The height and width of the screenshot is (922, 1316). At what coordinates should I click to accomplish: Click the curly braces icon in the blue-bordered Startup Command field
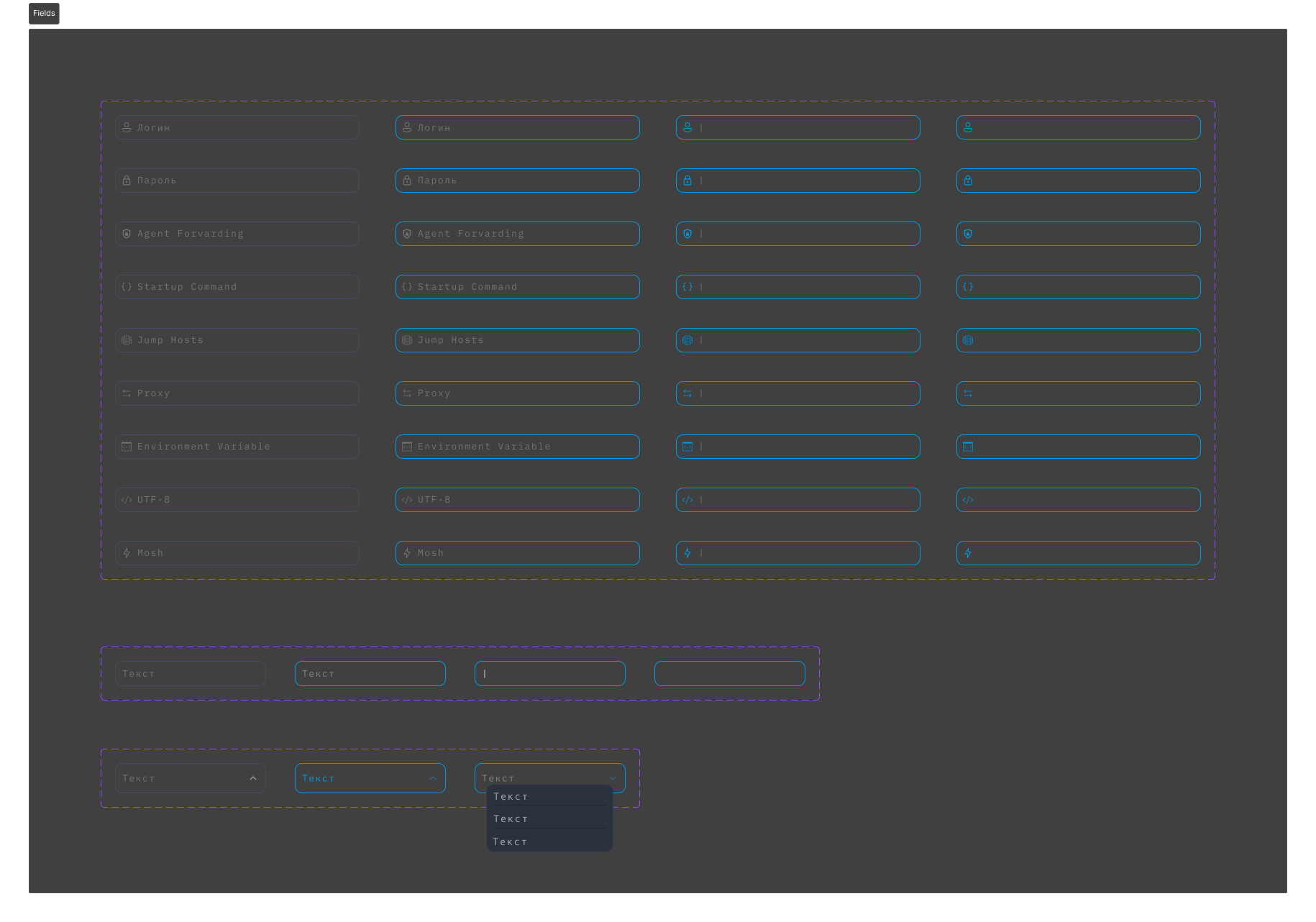click(x=407, y=287)
